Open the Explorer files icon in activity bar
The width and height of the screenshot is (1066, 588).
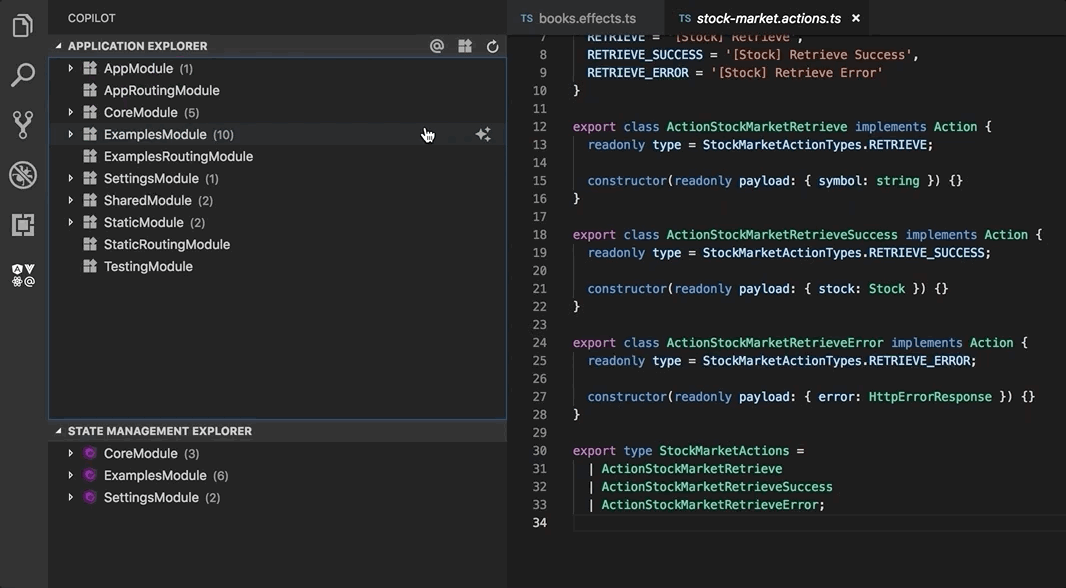pos(22,26)
